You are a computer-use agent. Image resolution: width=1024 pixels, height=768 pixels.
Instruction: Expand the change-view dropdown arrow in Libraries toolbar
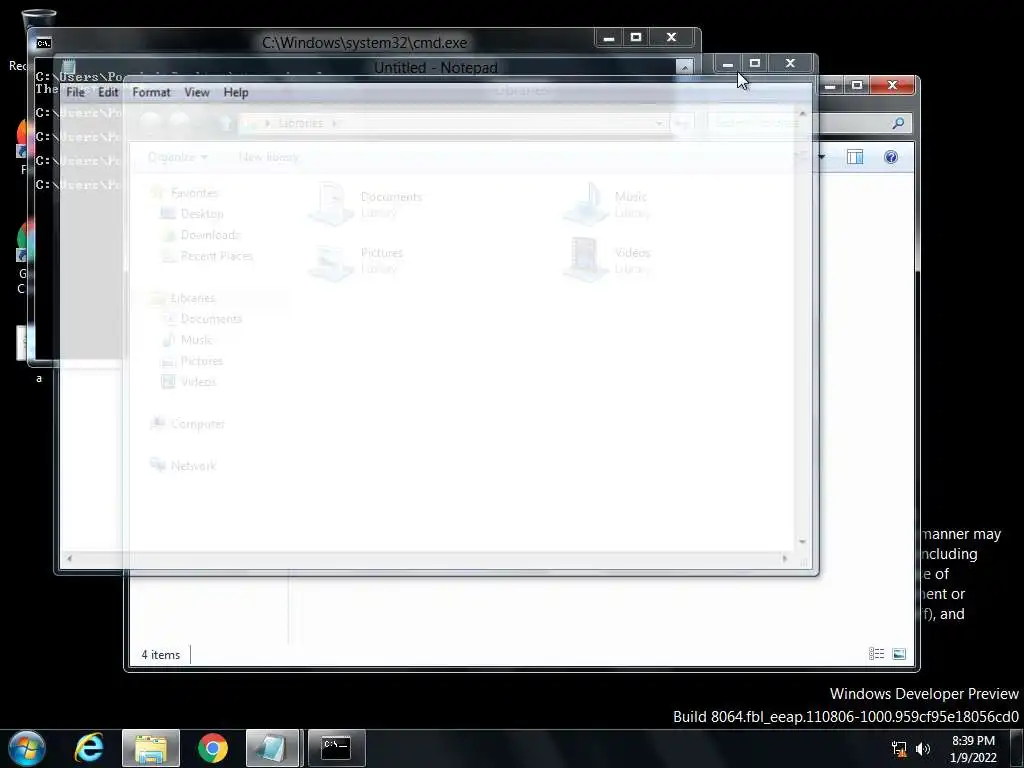pyautogui.click(x=822, y=157)
